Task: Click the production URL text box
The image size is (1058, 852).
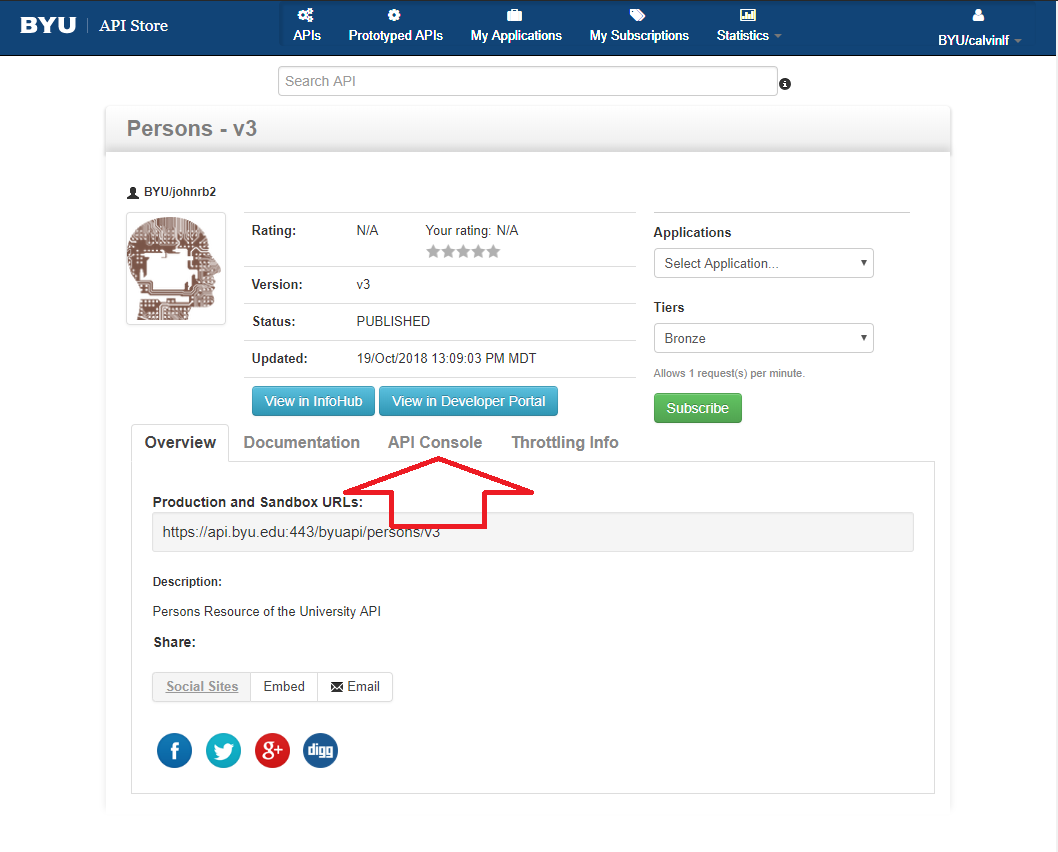Action: coord(533,532)
